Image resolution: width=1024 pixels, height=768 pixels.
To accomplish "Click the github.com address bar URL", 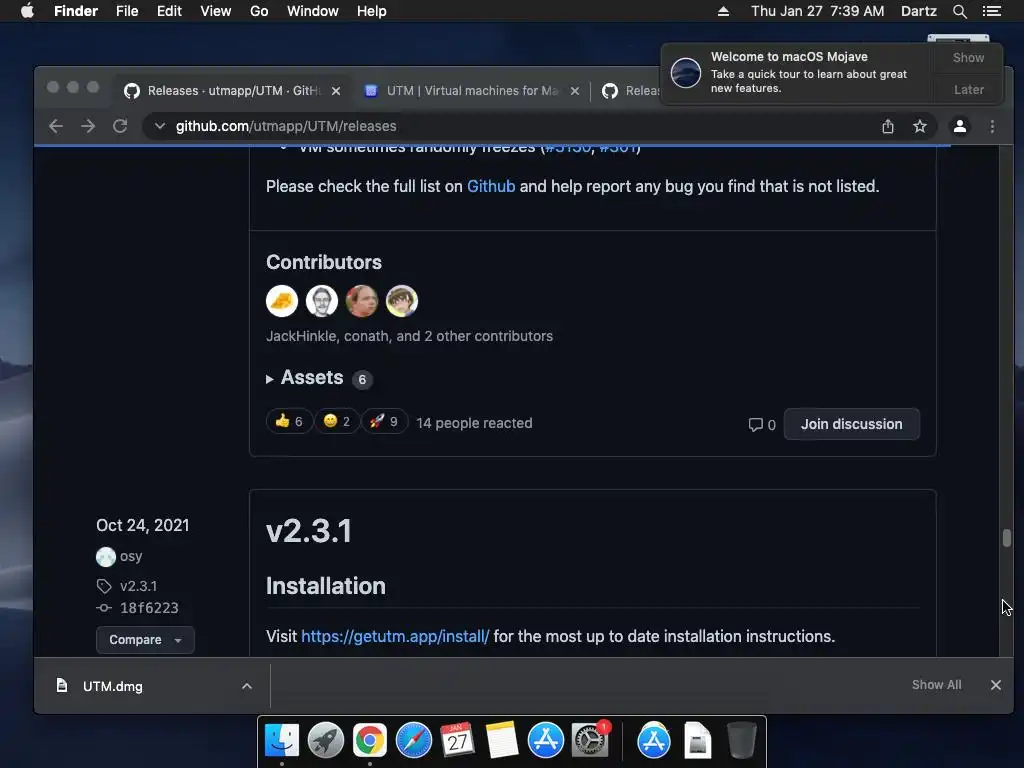I will click(286, 126).
